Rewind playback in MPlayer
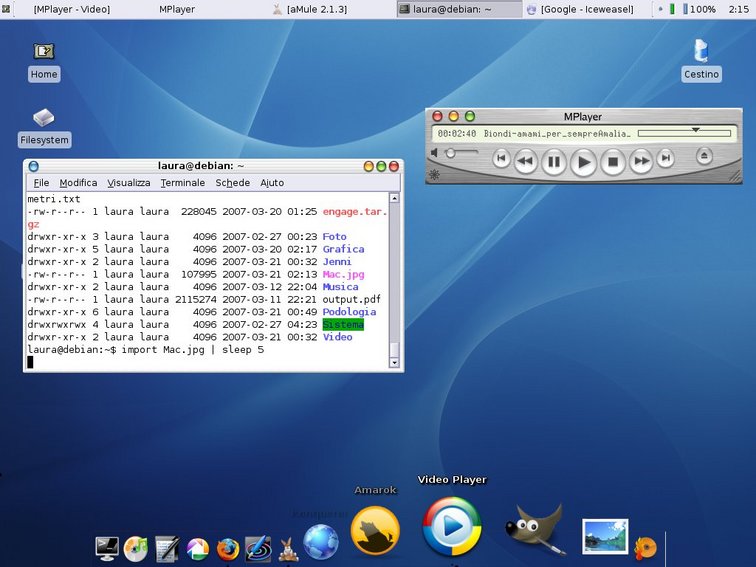756x567 pixels. [525, 162]
